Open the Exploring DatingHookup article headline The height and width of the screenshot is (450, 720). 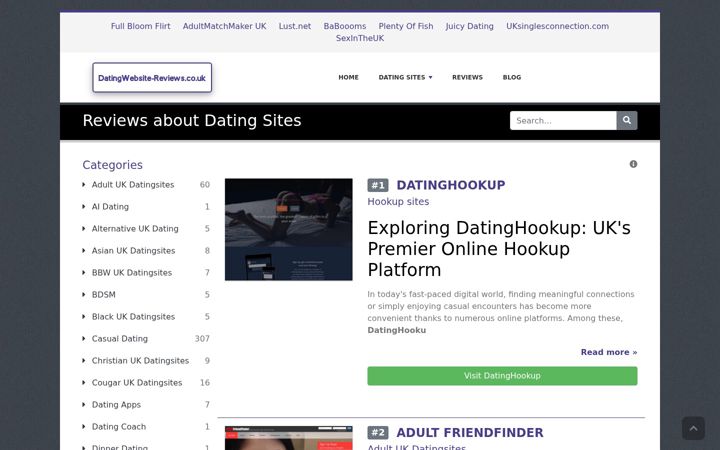[499, 249]
